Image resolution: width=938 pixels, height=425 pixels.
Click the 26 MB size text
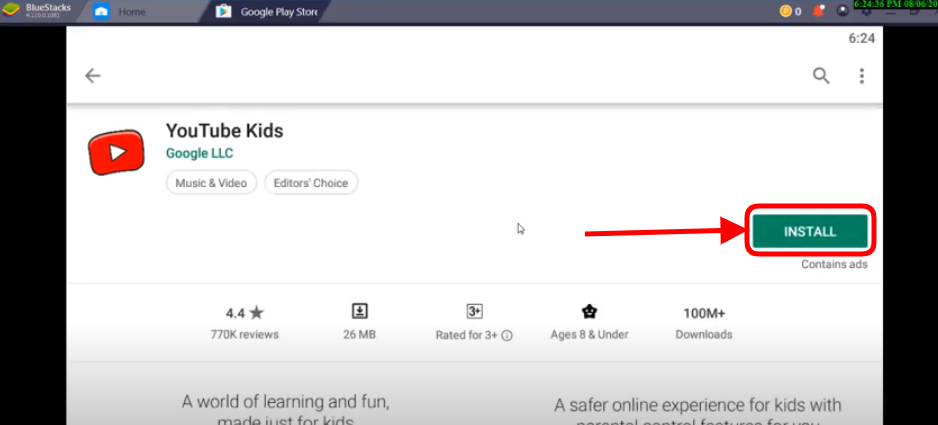click(x=360, y=335)
